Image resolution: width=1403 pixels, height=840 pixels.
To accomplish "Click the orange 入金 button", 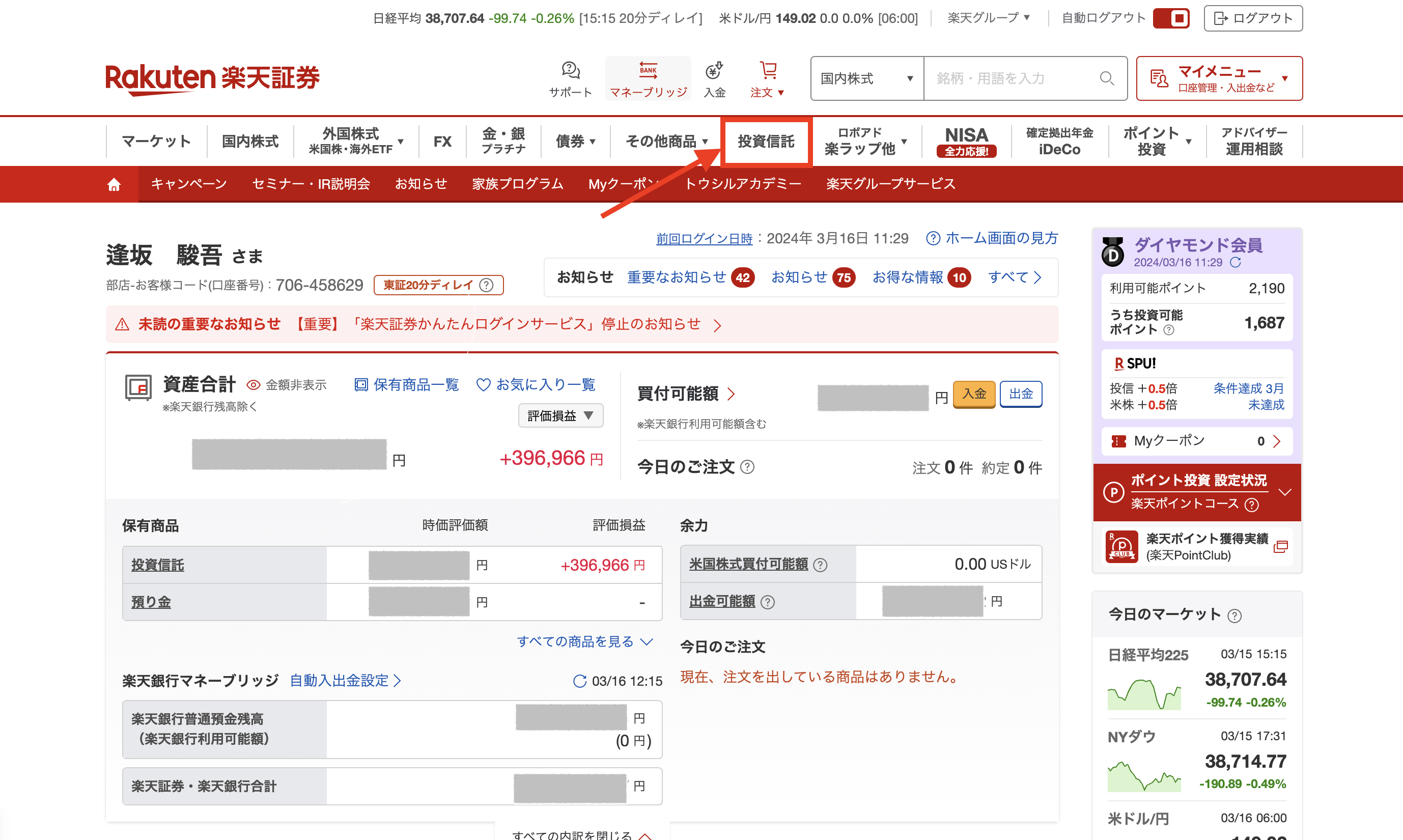I will (974, 395).
